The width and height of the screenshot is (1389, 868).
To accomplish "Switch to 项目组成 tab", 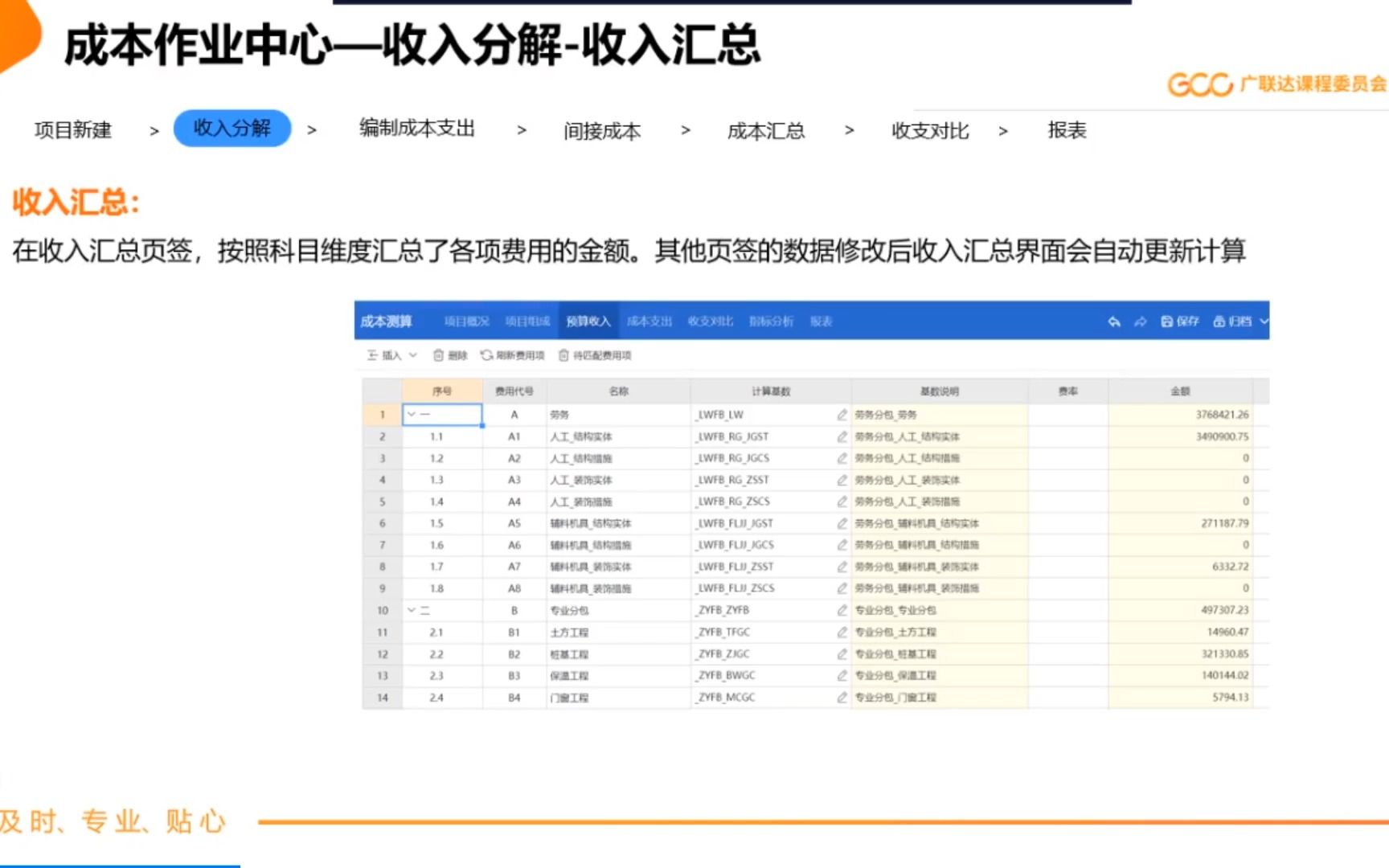I will (527, 321).
